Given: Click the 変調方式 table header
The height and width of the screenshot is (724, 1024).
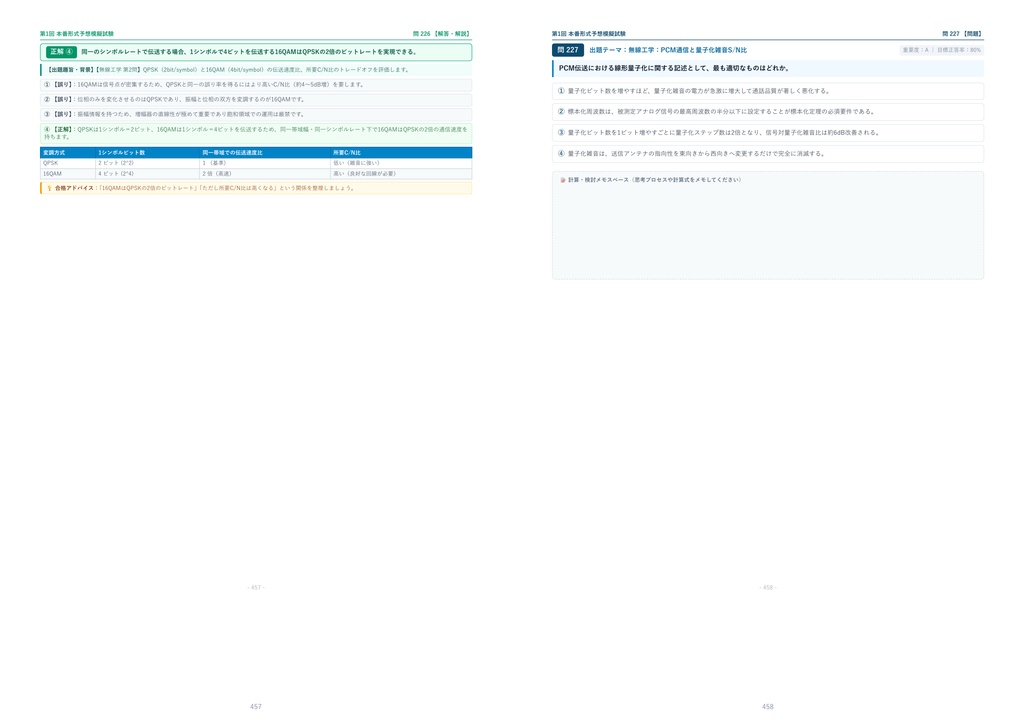Looking at the screenshot, I should coord(68,153).
